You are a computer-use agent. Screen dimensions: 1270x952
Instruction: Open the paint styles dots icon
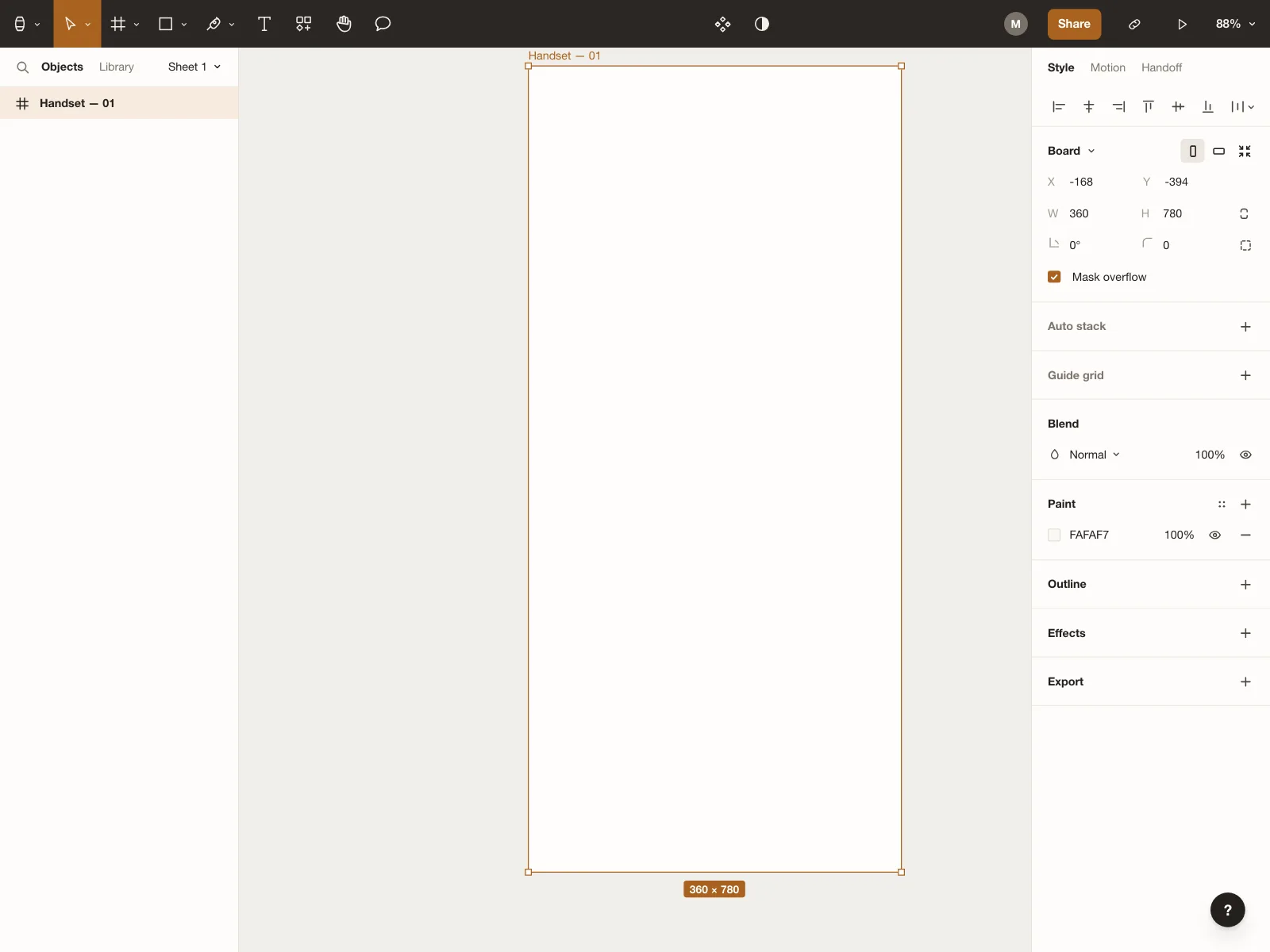[x=1222, y=504]
